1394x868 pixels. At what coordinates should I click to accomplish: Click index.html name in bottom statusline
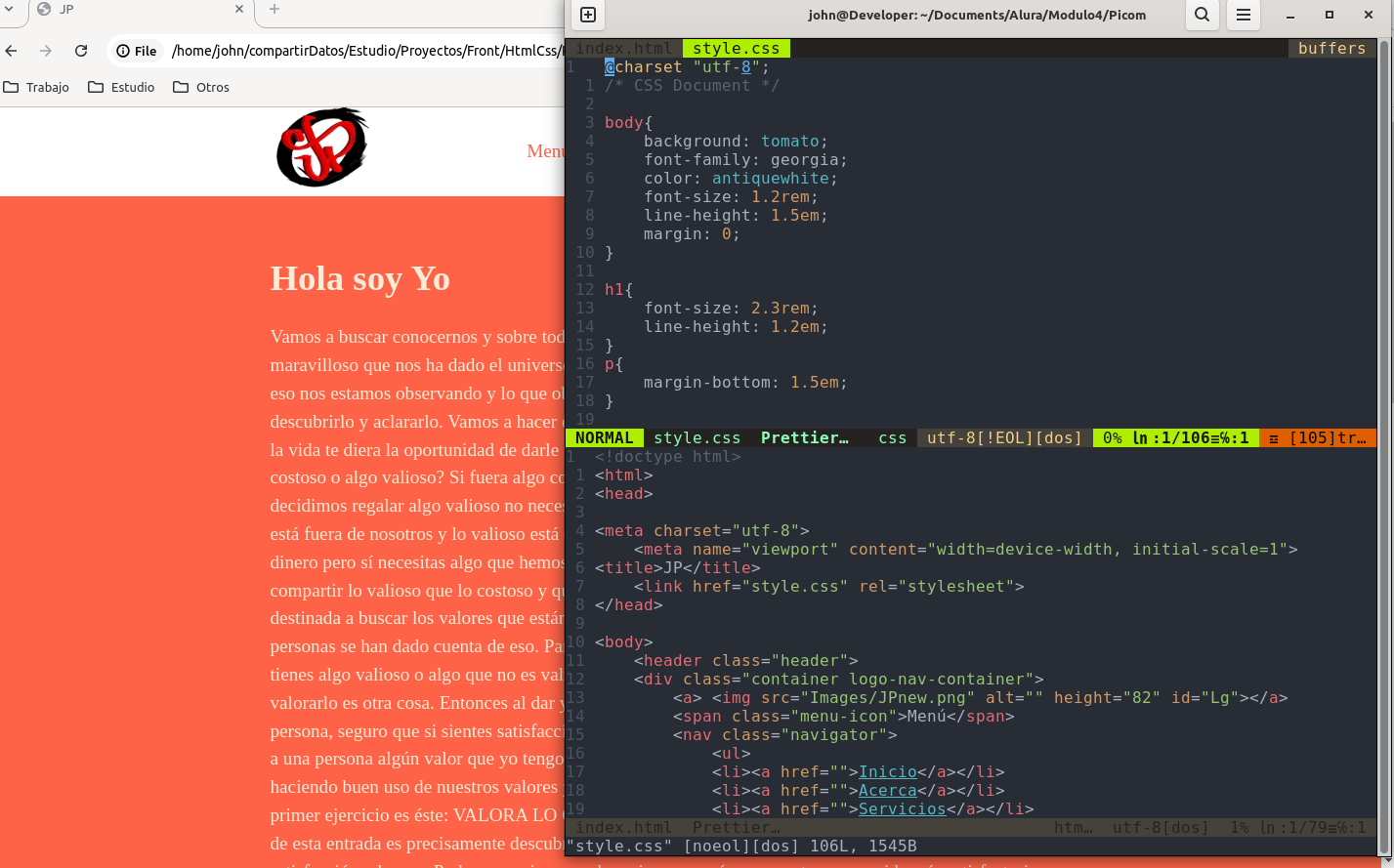623,828
